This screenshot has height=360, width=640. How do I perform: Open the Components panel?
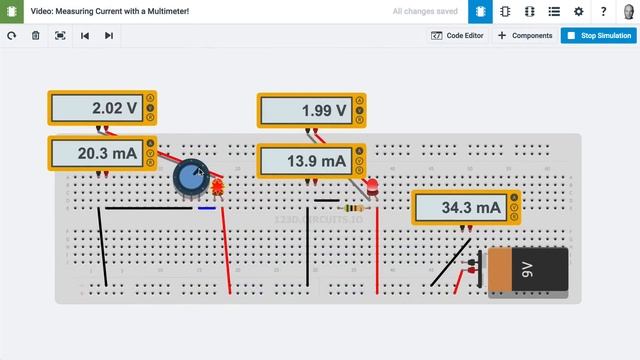coord(525,36)
